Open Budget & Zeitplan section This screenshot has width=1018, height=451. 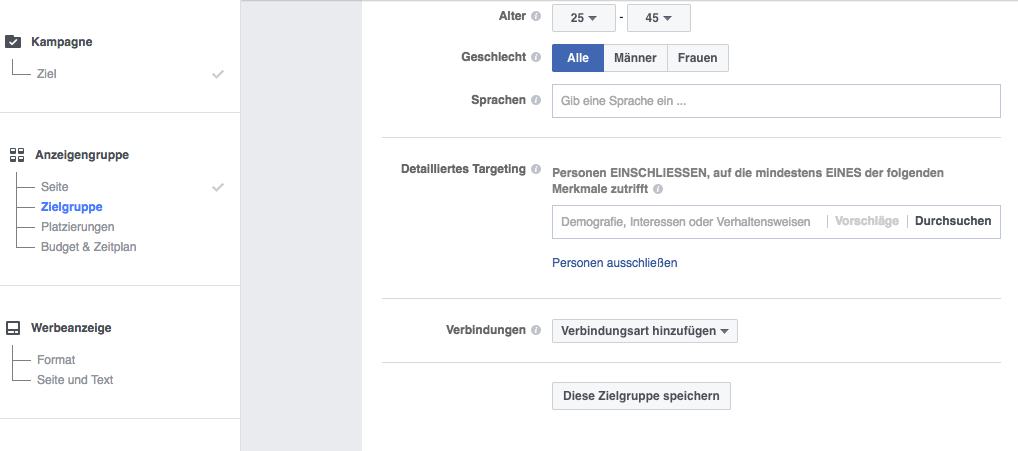(x=88, y=247)
